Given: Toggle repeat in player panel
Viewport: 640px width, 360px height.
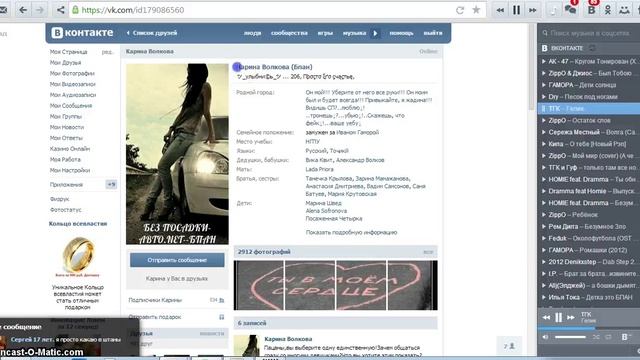Looking at the screenshot, I should pos(609,337).
